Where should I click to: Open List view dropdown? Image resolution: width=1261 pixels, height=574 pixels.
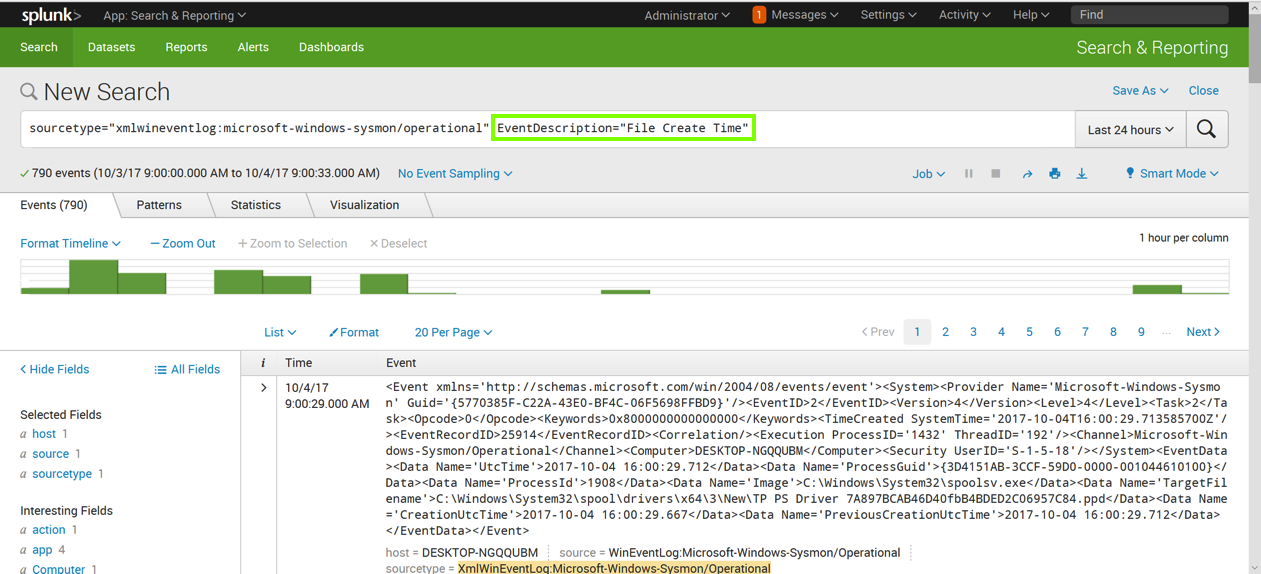(280, 332)
